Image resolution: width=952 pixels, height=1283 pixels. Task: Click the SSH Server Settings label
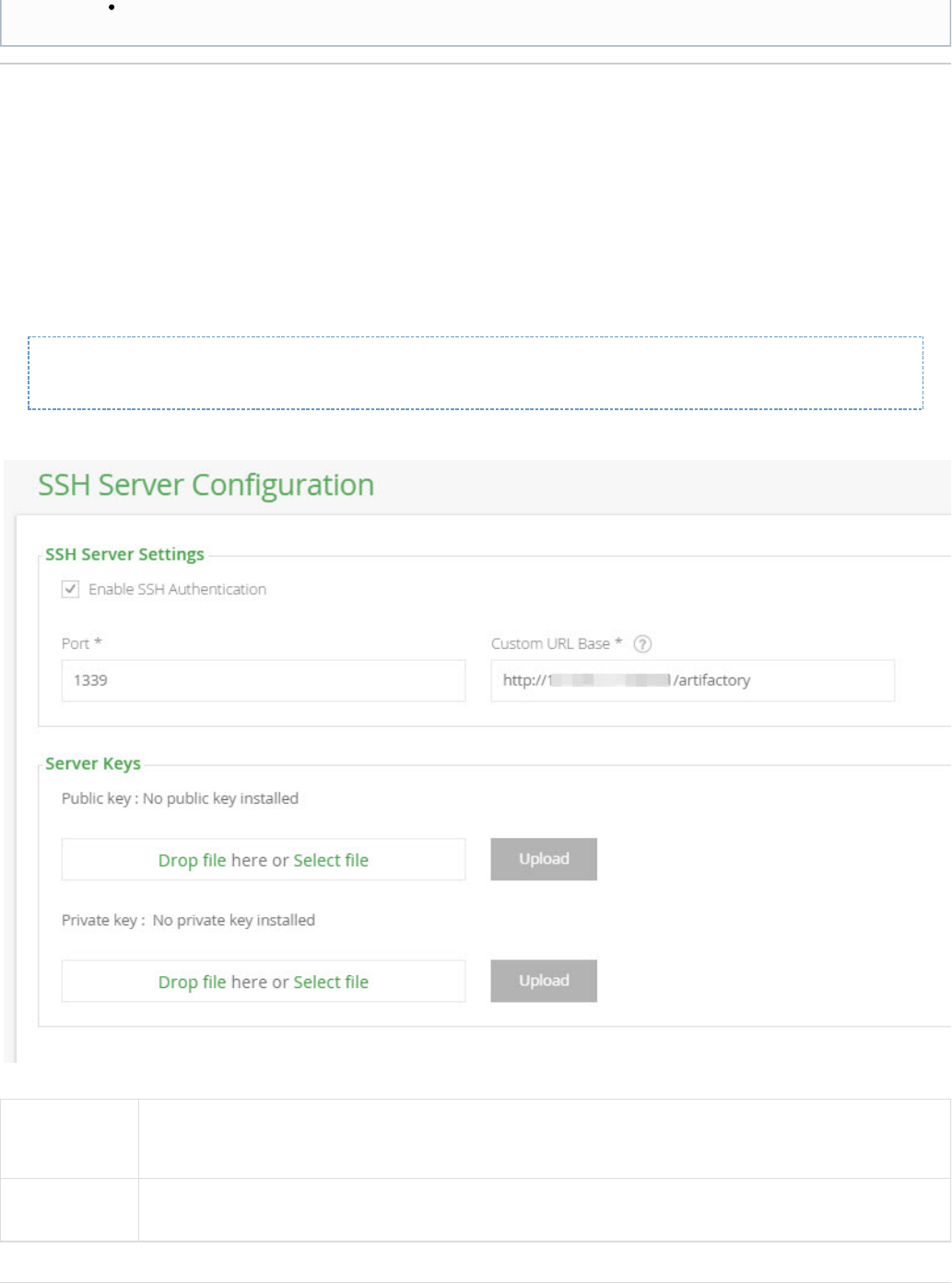click(124, 554)
